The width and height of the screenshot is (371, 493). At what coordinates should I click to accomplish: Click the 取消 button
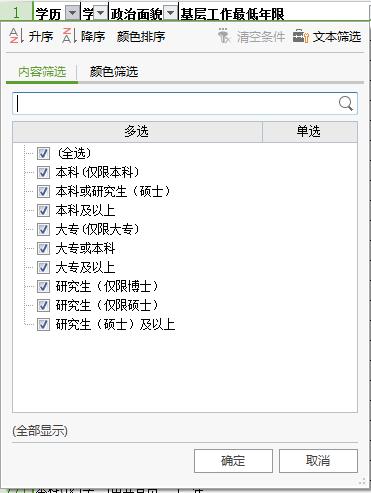click(318, 461)
